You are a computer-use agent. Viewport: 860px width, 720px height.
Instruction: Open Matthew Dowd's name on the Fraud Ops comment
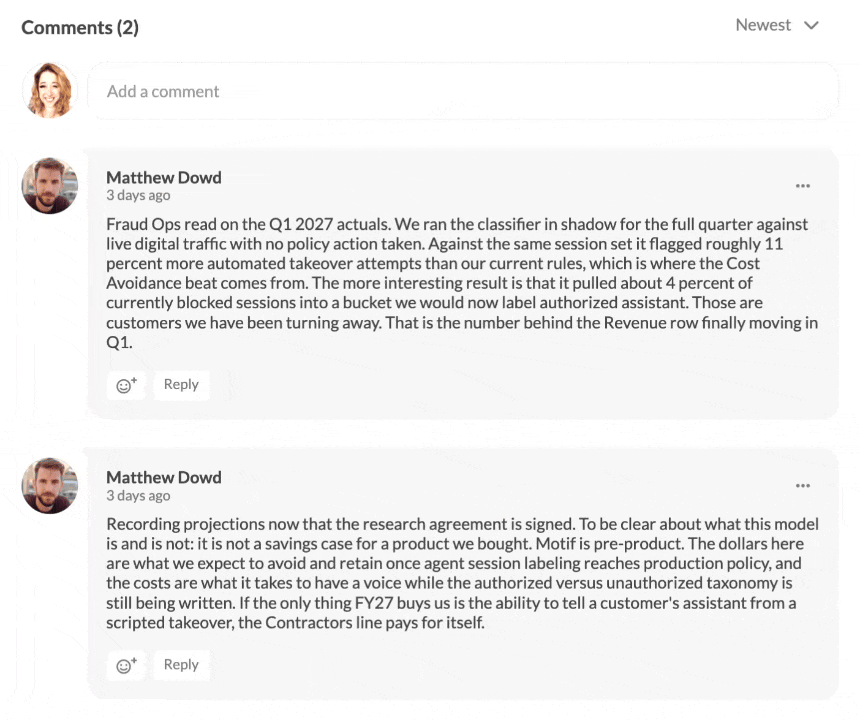163,178
